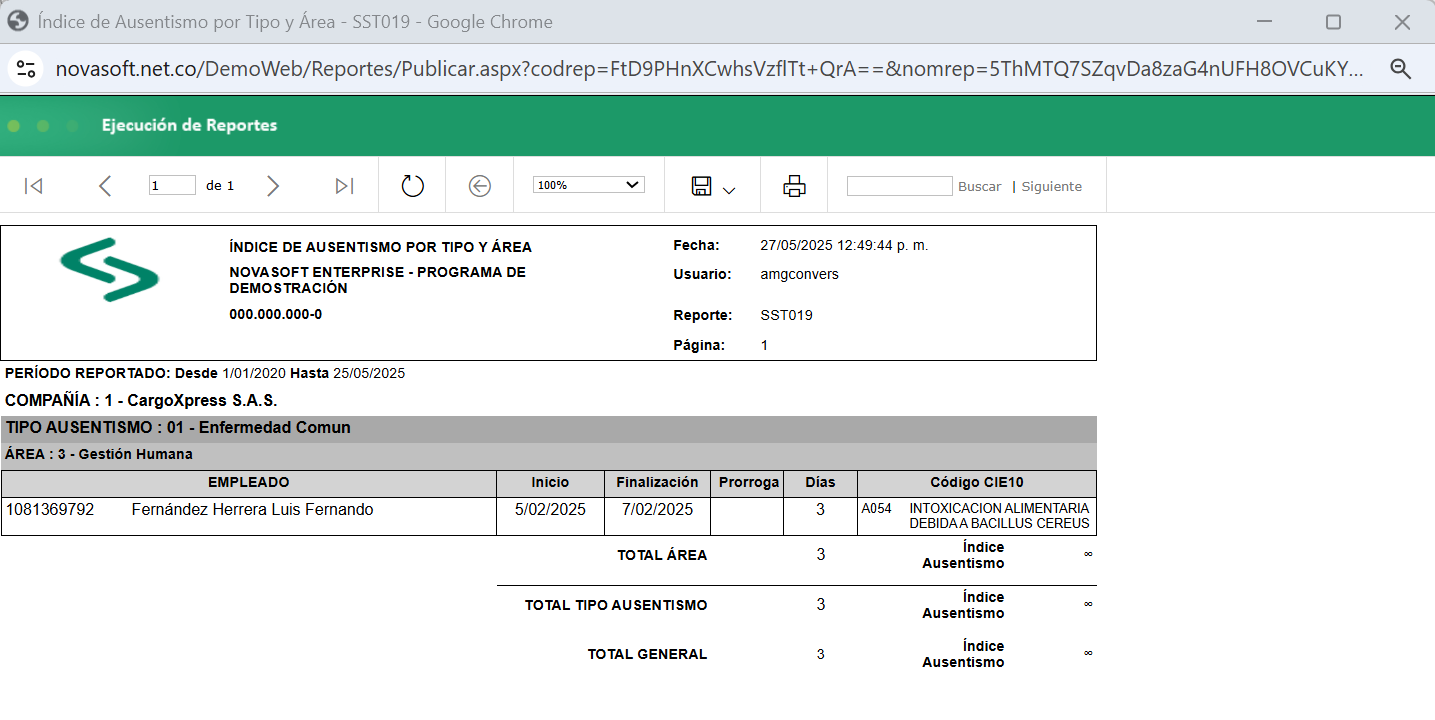
Task: Click the Siguiente link
Action: point(1052,186)
